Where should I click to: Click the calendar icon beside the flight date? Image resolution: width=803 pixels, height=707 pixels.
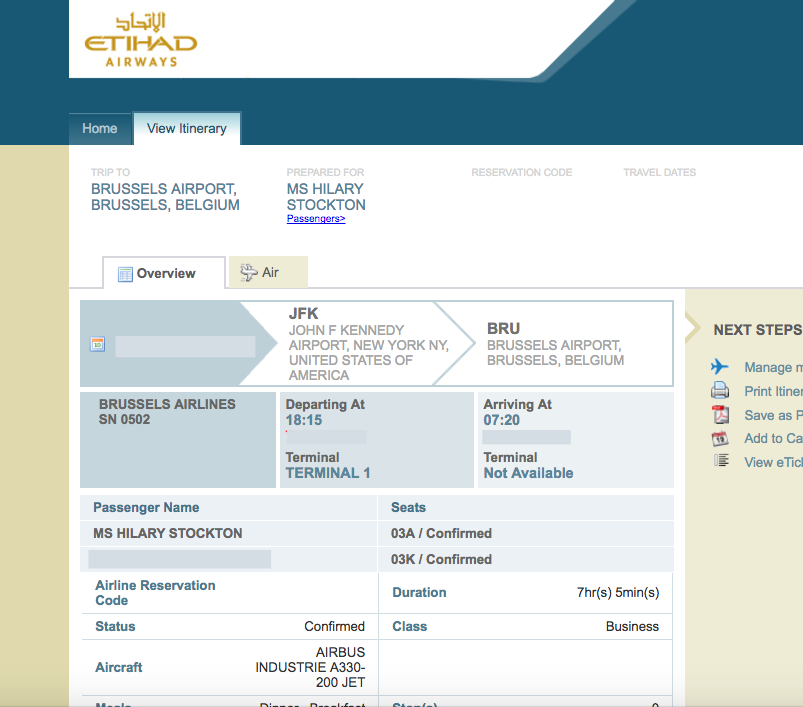click(97, 344)
